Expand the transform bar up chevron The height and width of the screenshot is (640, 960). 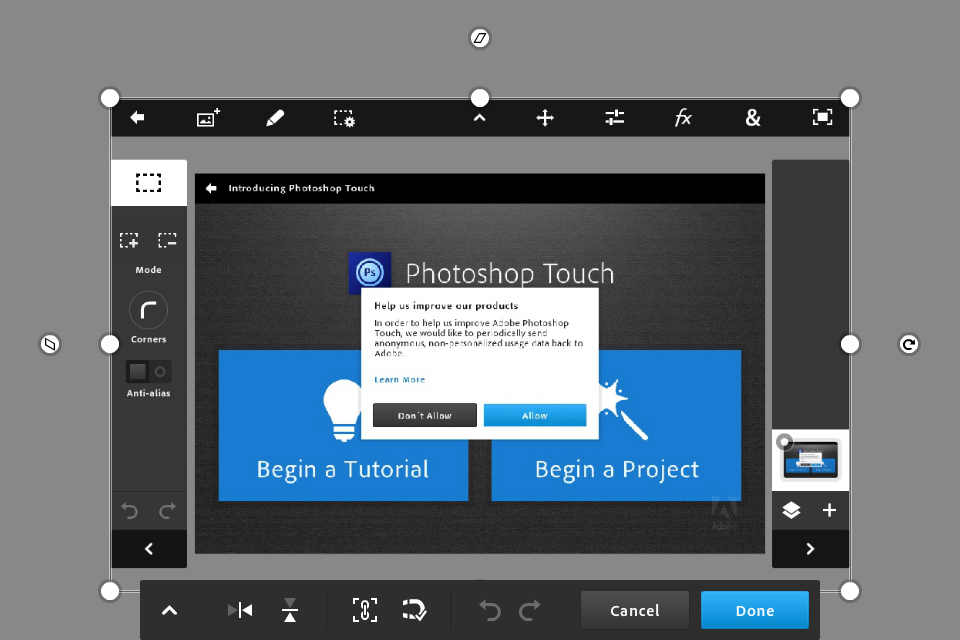coord(170,610)
